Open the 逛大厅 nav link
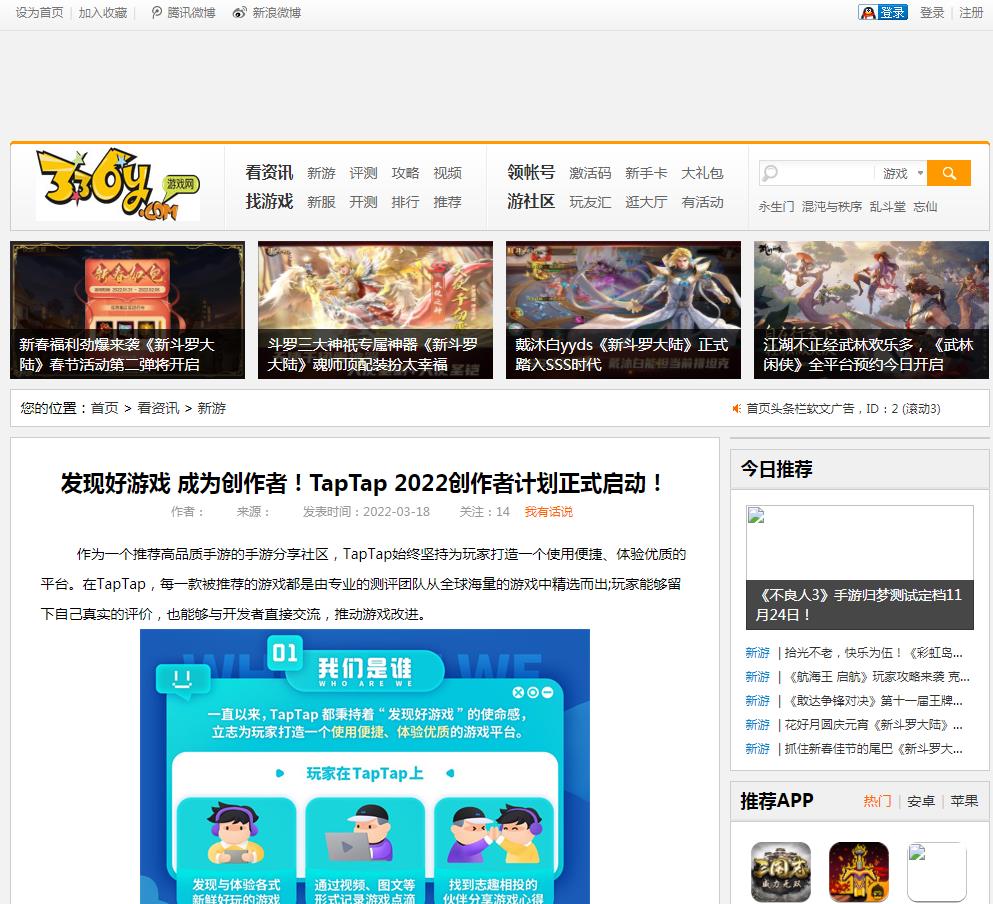This screenshot has height=904, width=993. click(x=646, y=202)
